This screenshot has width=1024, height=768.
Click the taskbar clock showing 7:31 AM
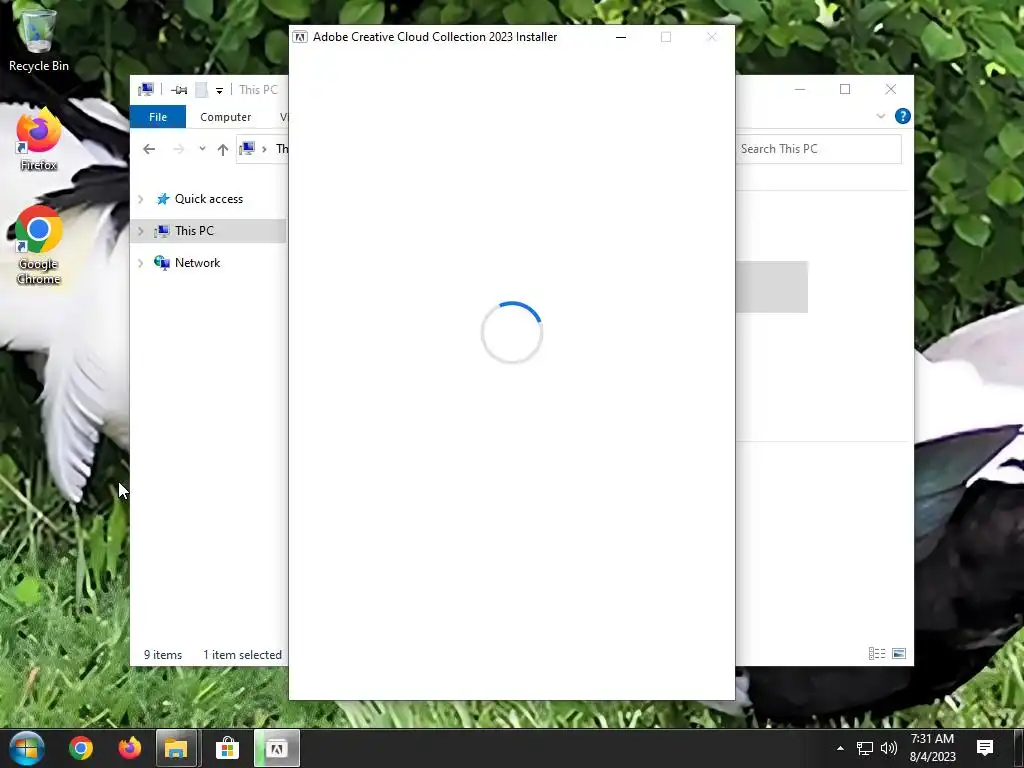[932, 748]
